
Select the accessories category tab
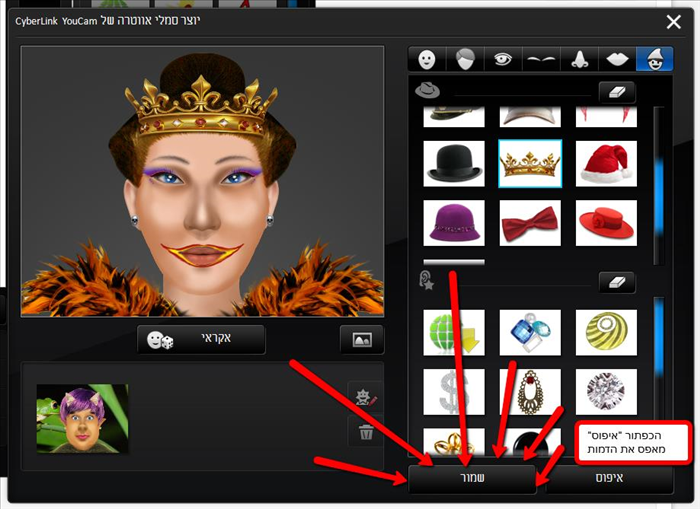tap(654, 59)
